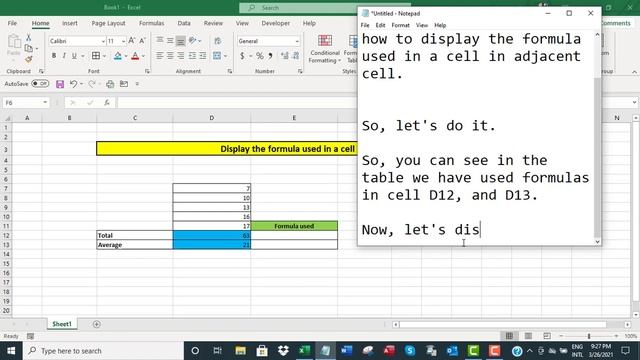Open Conditional Formatting menu
This screenshot has width=640, height=360.
coord(324,49)
